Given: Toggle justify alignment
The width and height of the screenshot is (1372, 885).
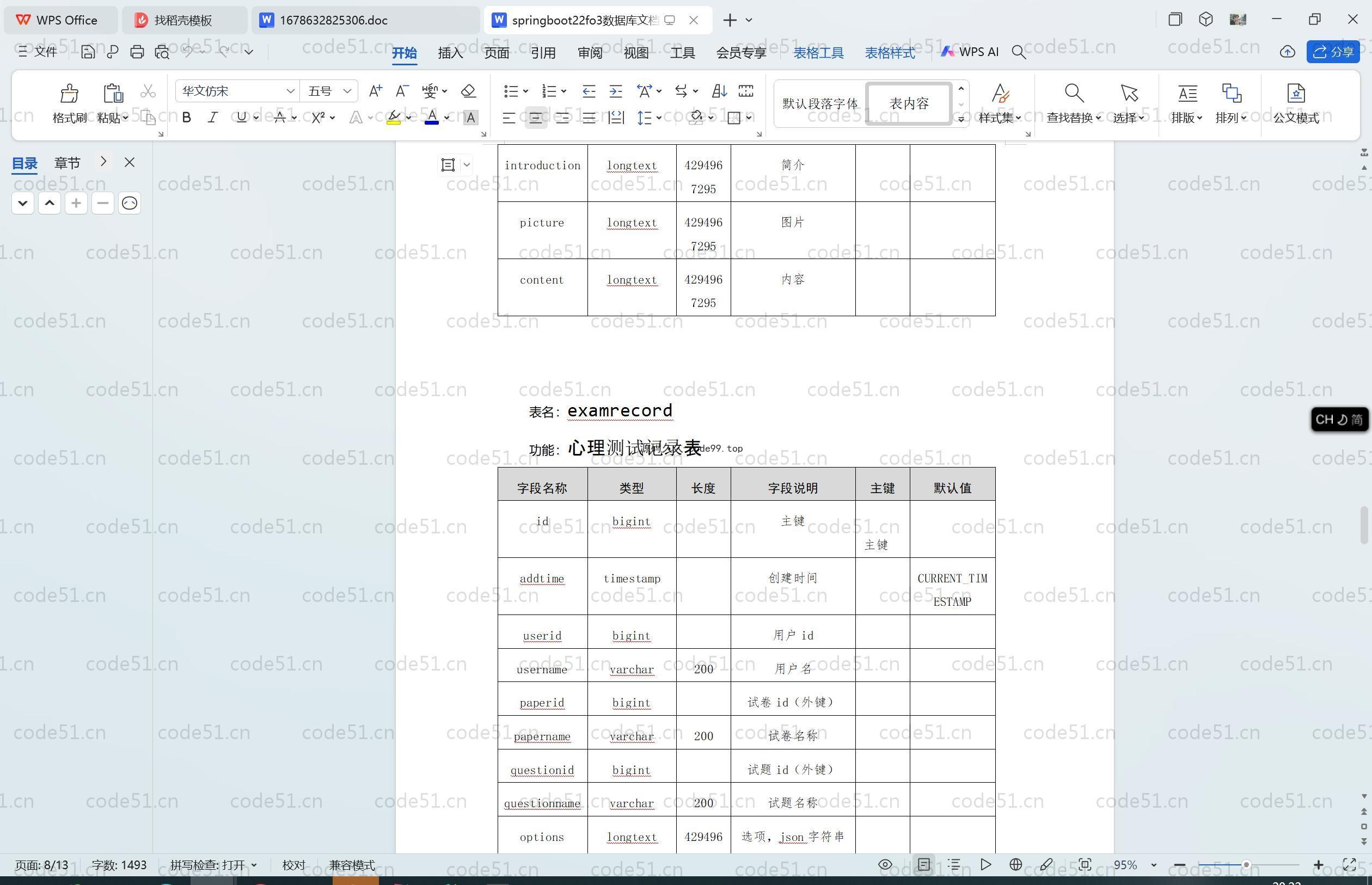Looking at the screenshot, I should point(589,118).
